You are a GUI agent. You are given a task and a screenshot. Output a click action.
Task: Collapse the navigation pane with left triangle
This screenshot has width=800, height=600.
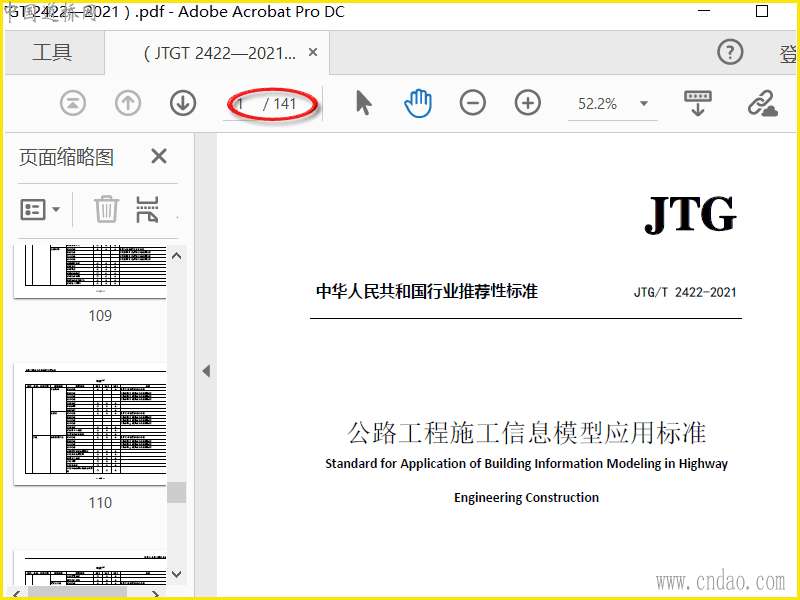pyautogui.click(x=206, y=371)
